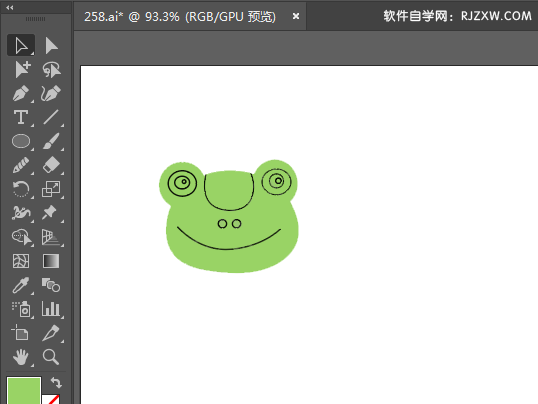Collapse the tools panel with double arrows

(10, 8)
